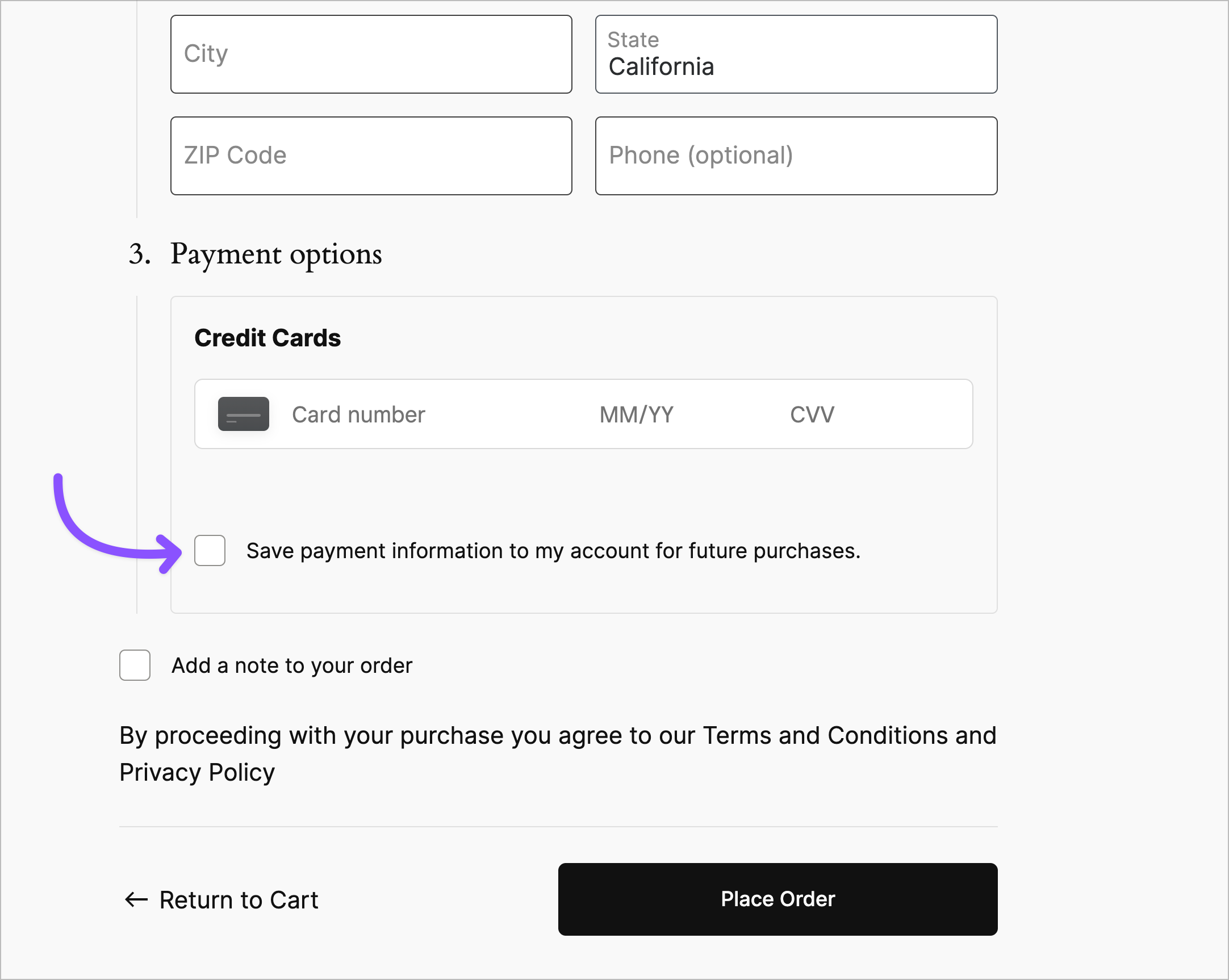Open the MM/YY expiration date selector
Screen dimensions: 1229x980
click(637, 414)
